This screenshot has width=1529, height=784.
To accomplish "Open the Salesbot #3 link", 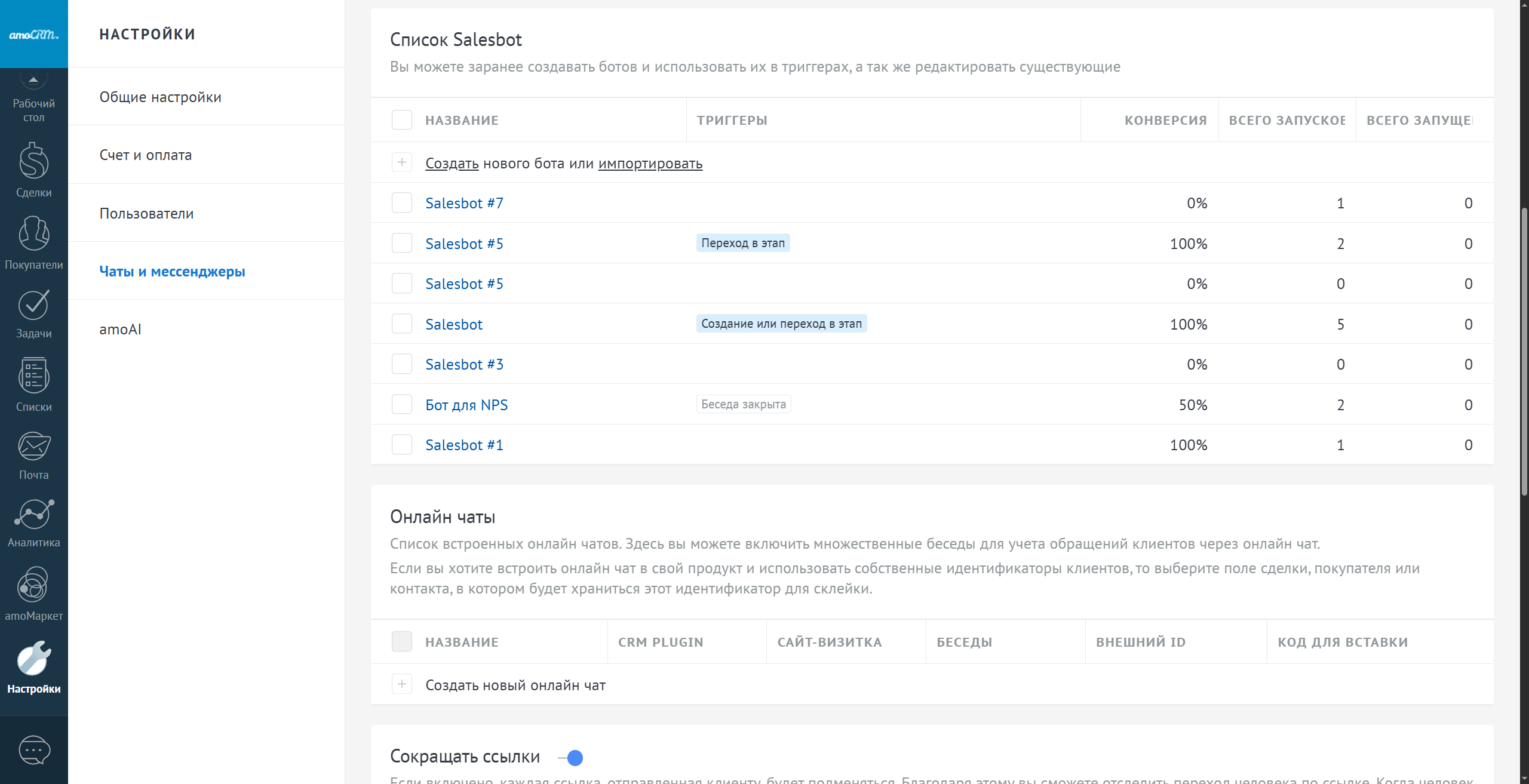I will pyautogui.click(x=464, y=364).
